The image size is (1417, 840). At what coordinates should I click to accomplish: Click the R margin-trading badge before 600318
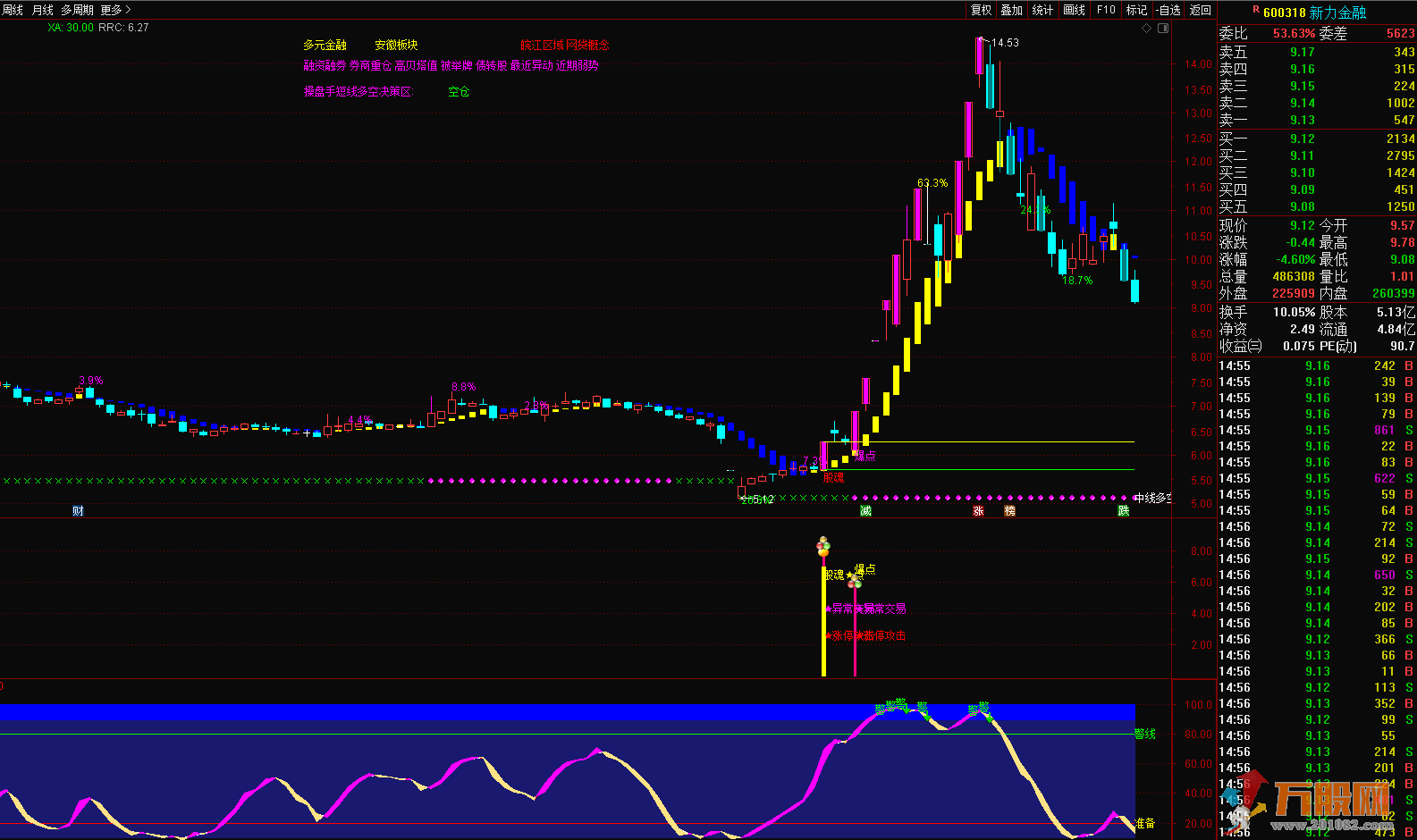tap(1256, 10)
